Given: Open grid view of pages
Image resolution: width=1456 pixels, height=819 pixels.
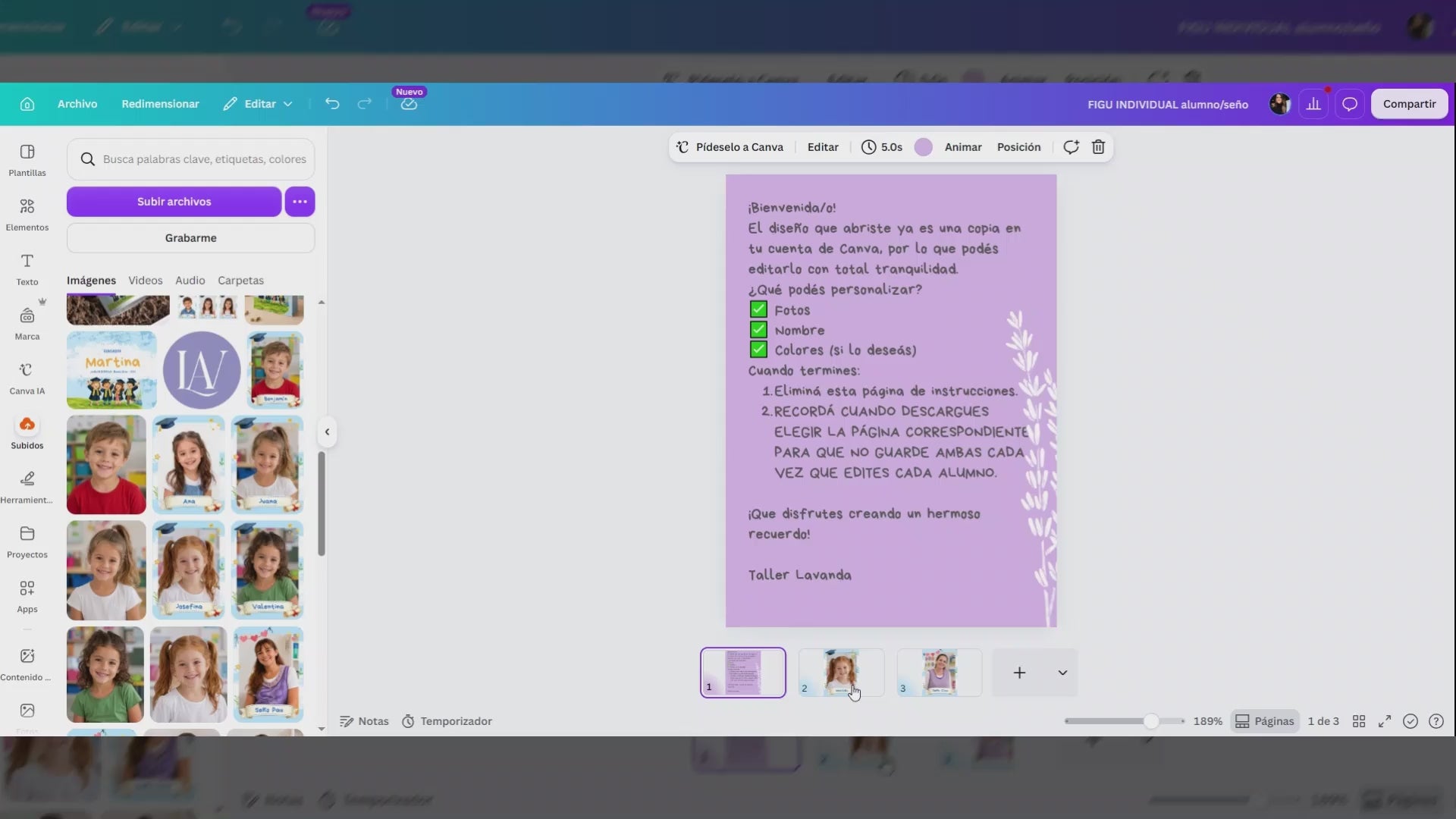Looking at the screenshot, I should coord(1359,721).
